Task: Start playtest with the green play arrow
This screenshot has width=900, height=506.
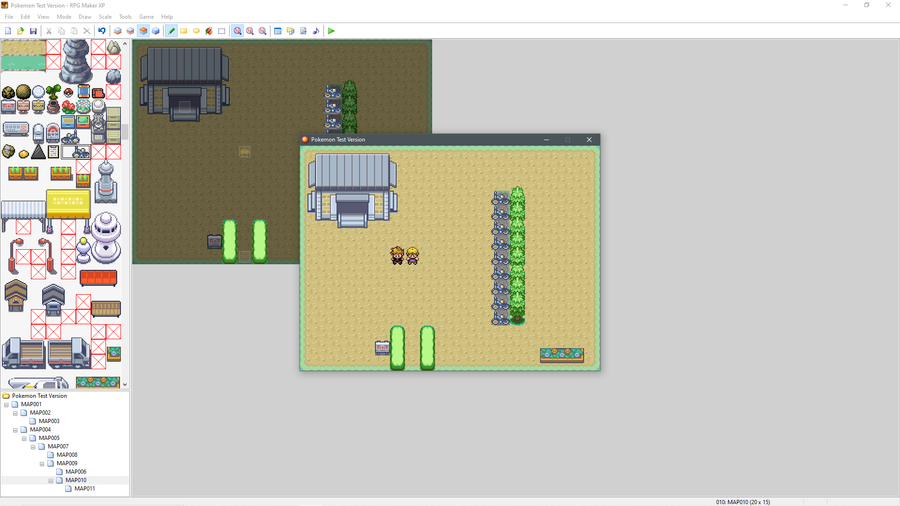Action: 331,31
